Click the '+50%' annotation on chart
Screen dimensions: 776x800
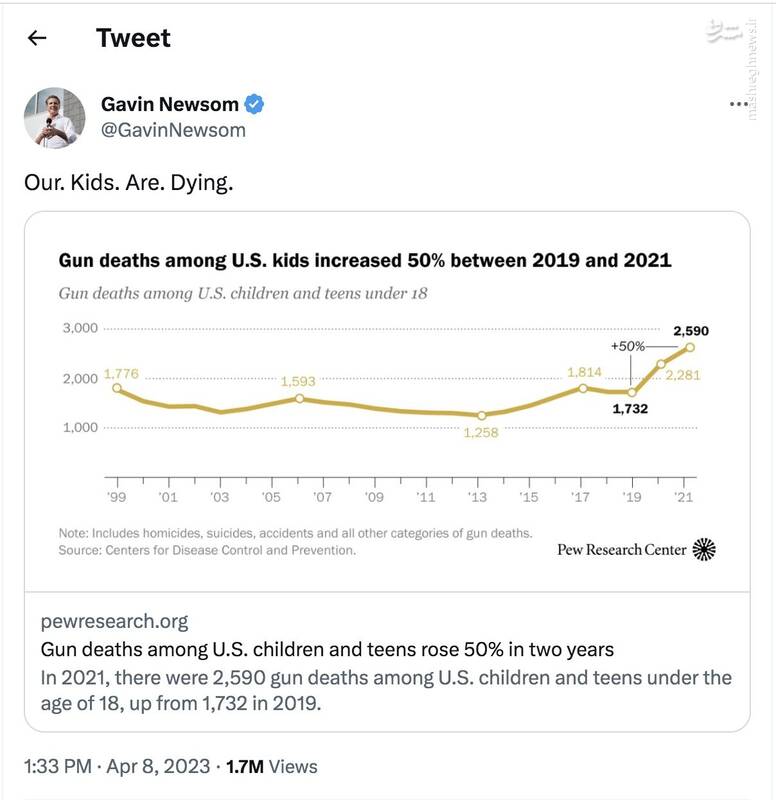(x=628, y=345)
